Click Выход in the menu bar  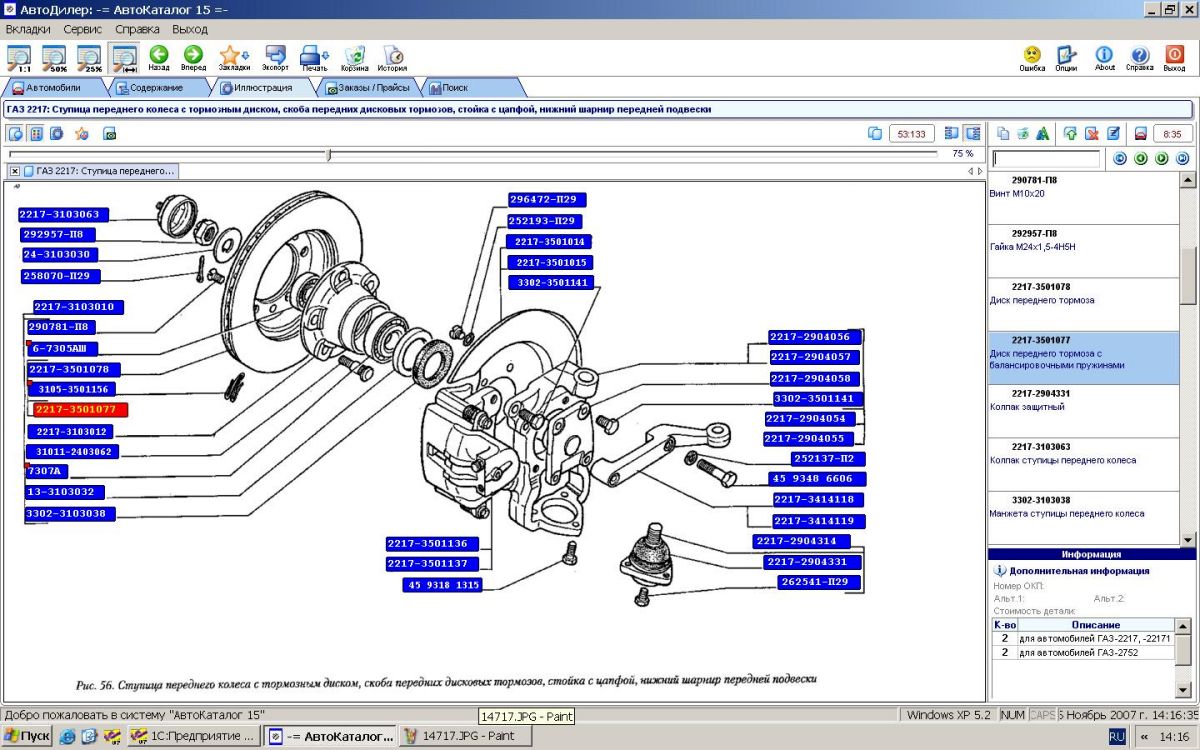click(190, 29)
